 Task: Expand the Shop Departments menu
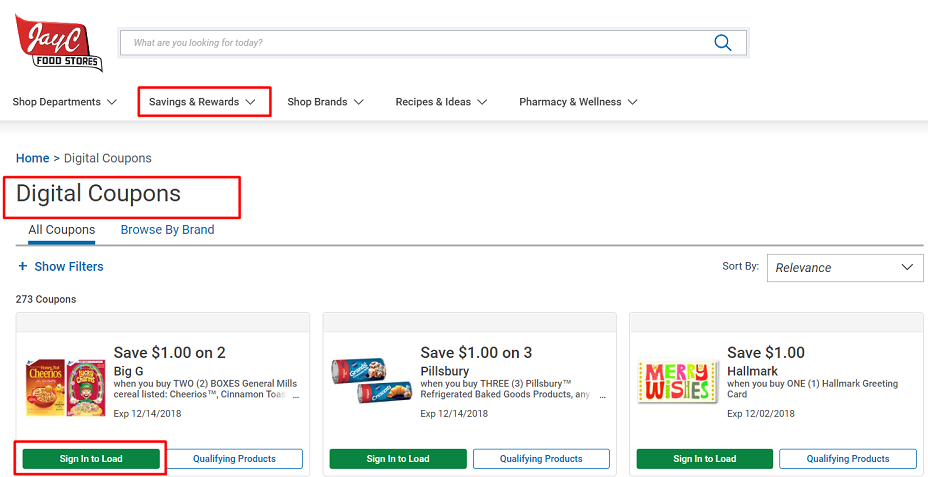[65, 102]
